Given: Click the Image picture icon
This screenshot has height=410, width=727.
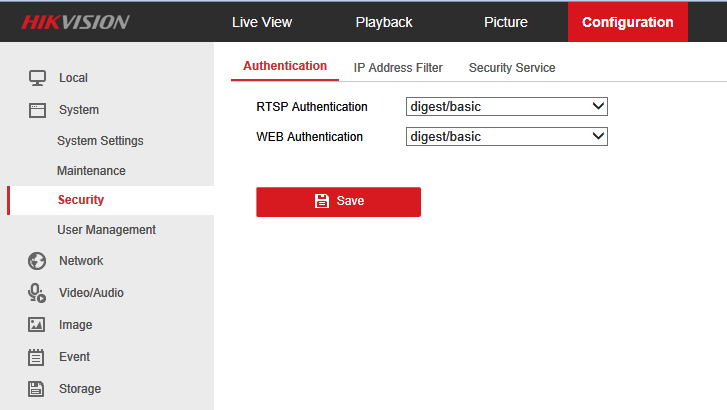Looking at the screenshot, I should tap(37, 325).
